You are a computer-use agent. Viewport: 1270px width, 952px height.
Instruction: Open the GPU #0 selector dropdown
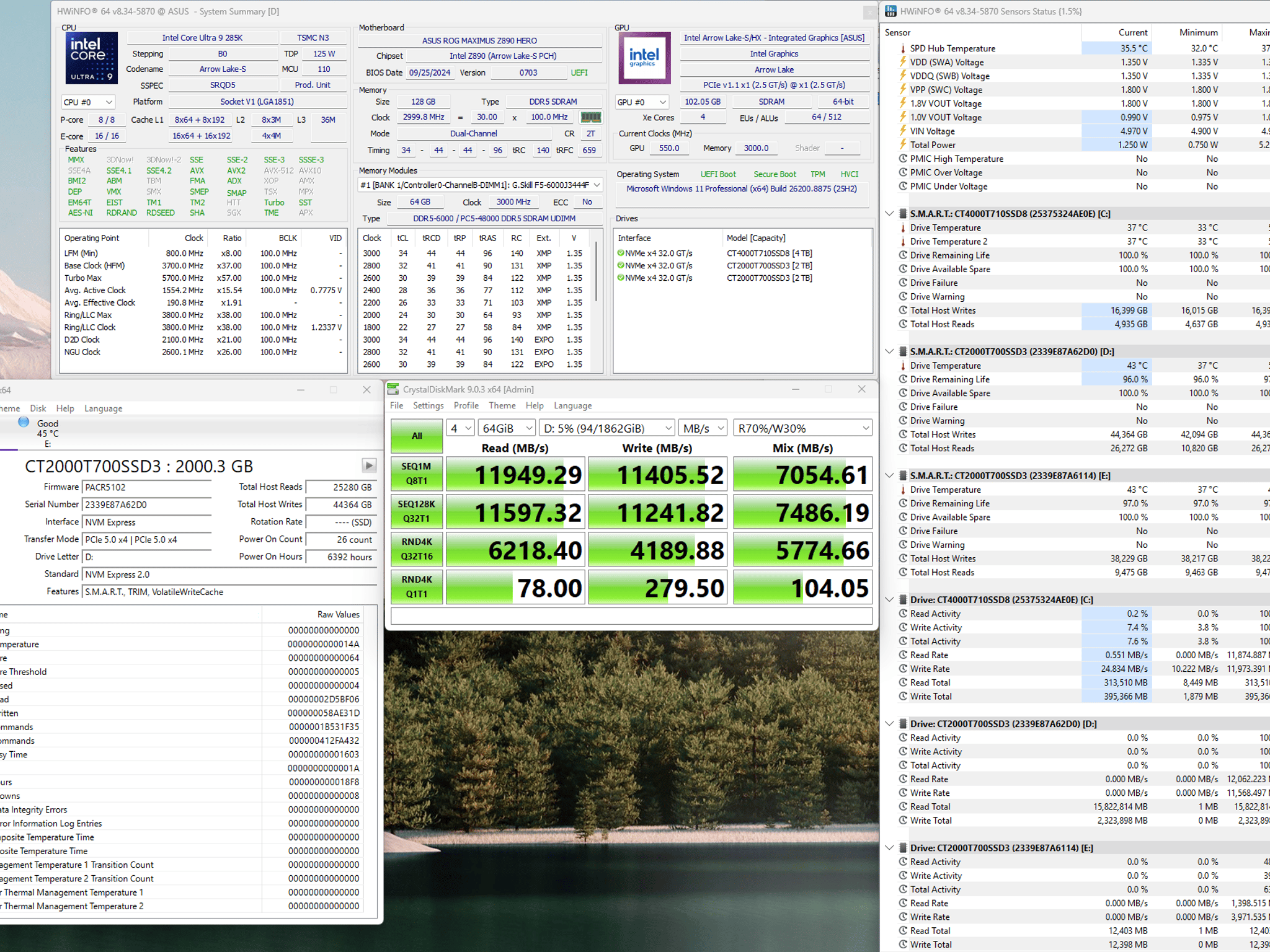[x=641, y=102]
